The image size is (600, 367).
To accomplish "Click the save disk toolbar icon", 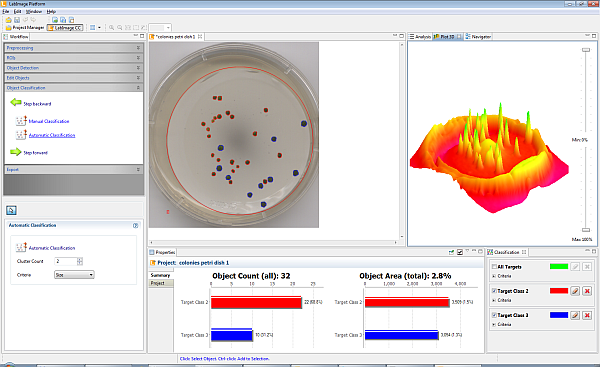I will (17, 20).
